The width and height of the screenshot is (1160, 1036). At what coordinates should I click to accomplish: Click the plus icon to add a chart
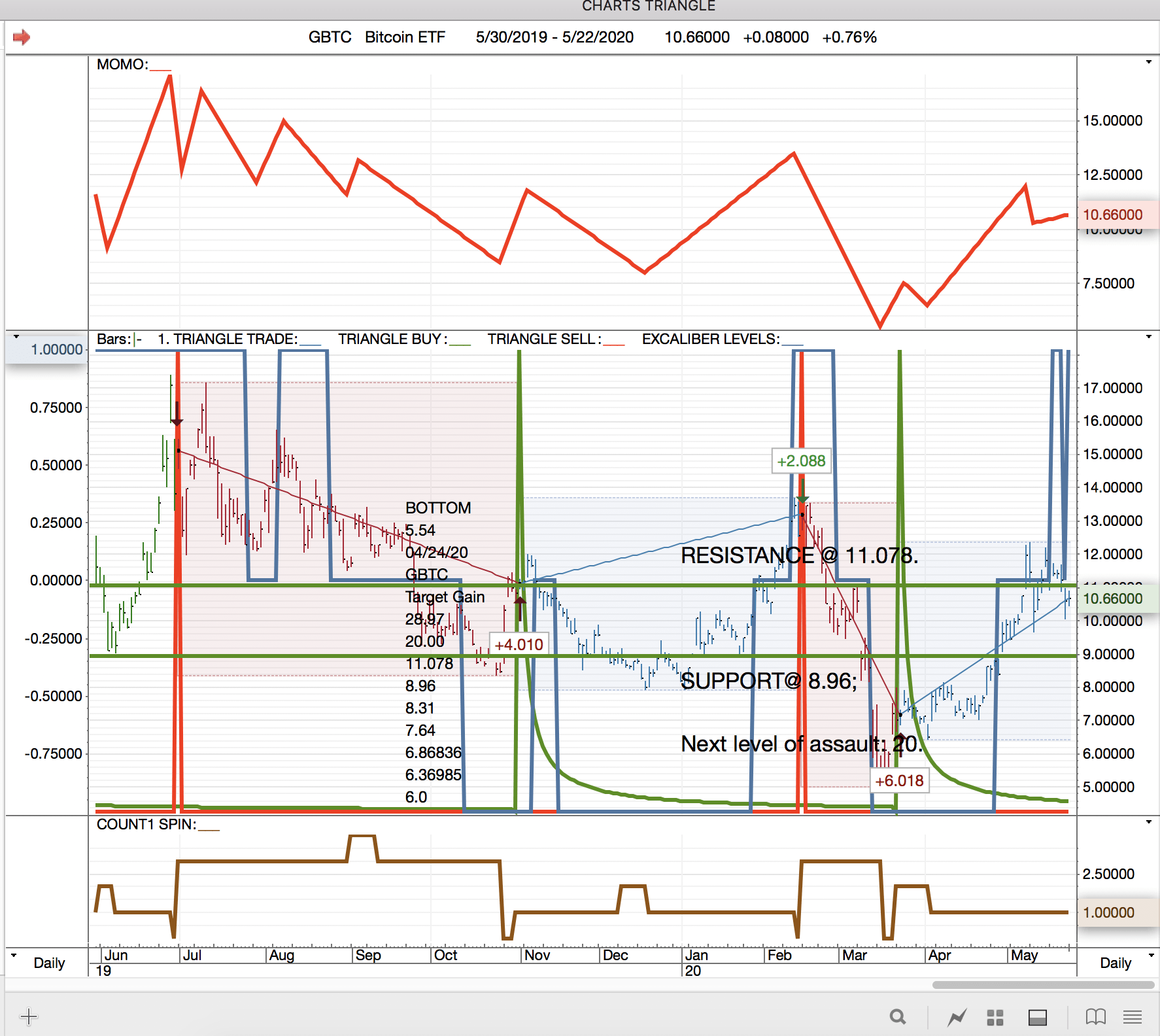point(29,1016)
